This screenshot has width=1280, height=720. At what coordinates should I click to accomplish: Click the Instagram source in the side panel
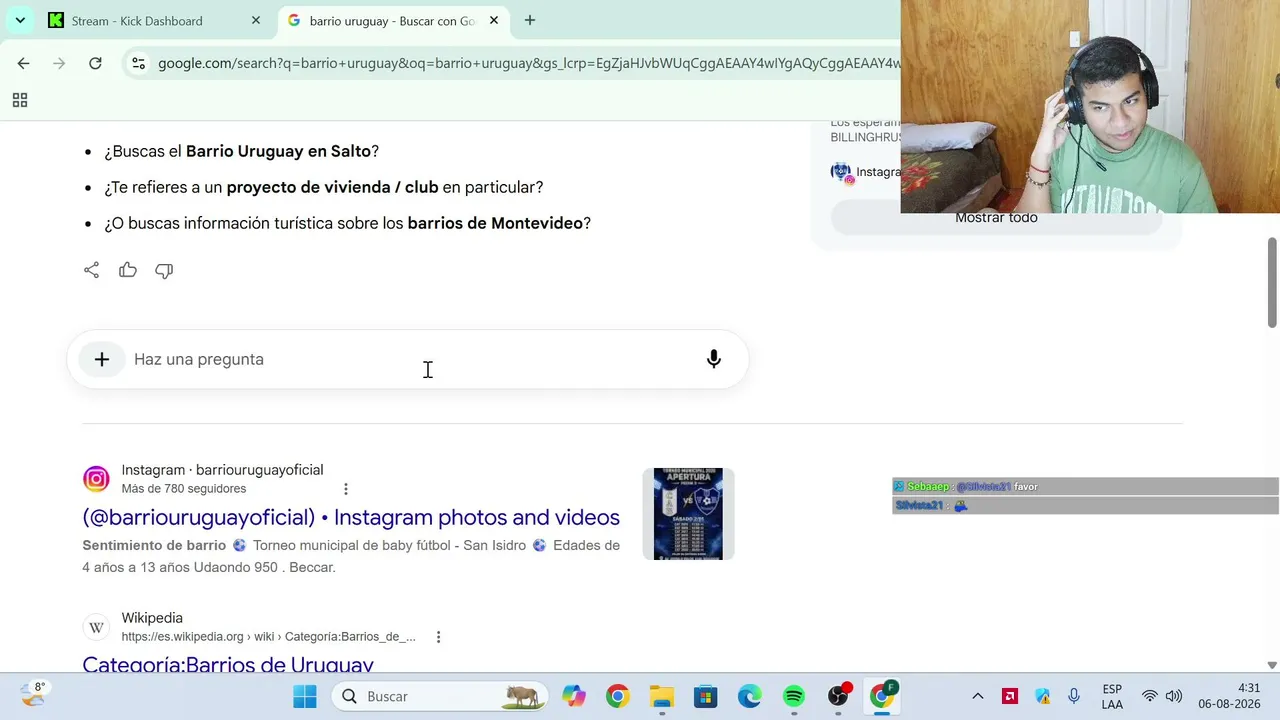pos(866,172)
